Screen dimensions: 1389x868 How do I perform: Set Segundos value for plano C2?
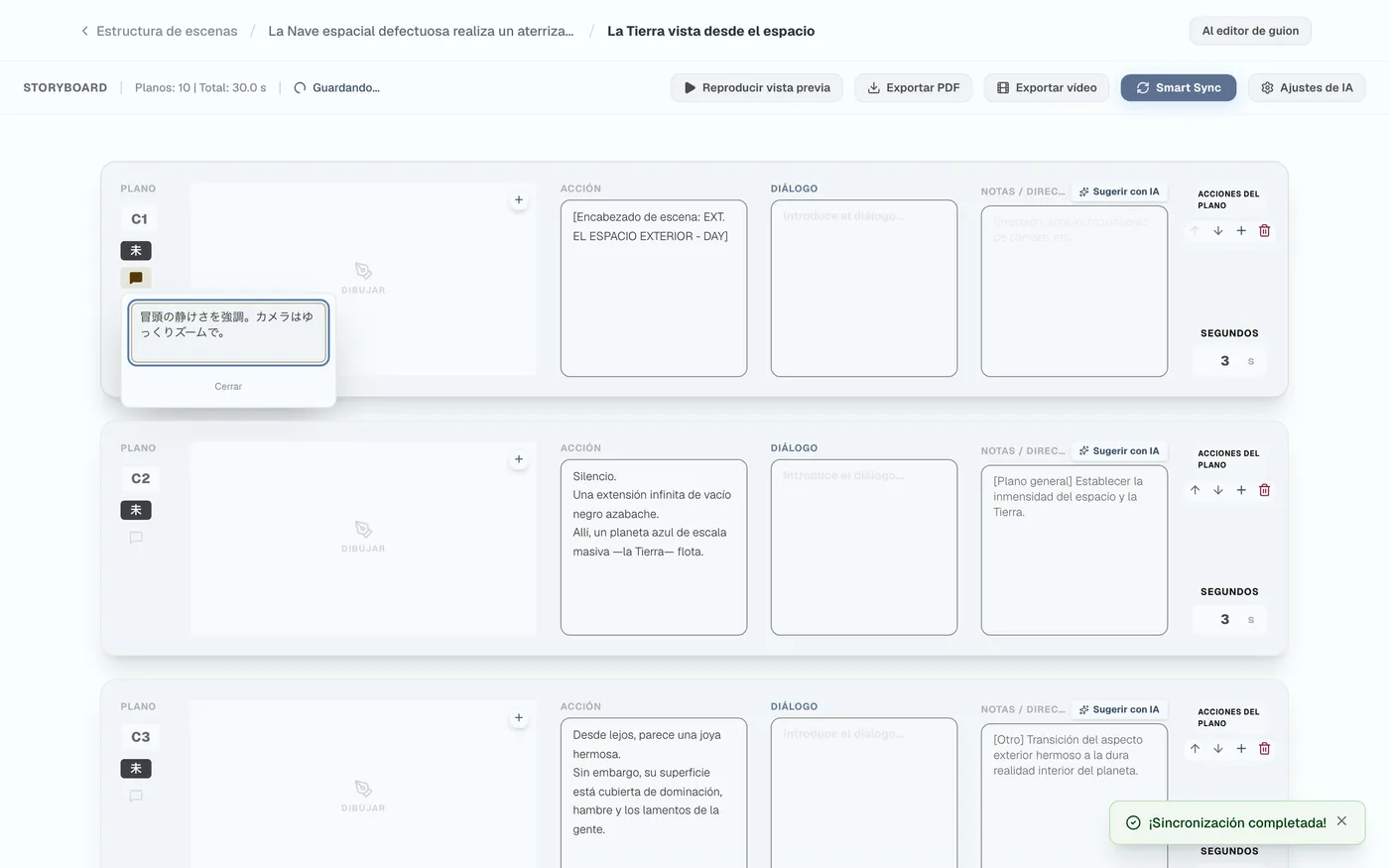pos(1229,619)
